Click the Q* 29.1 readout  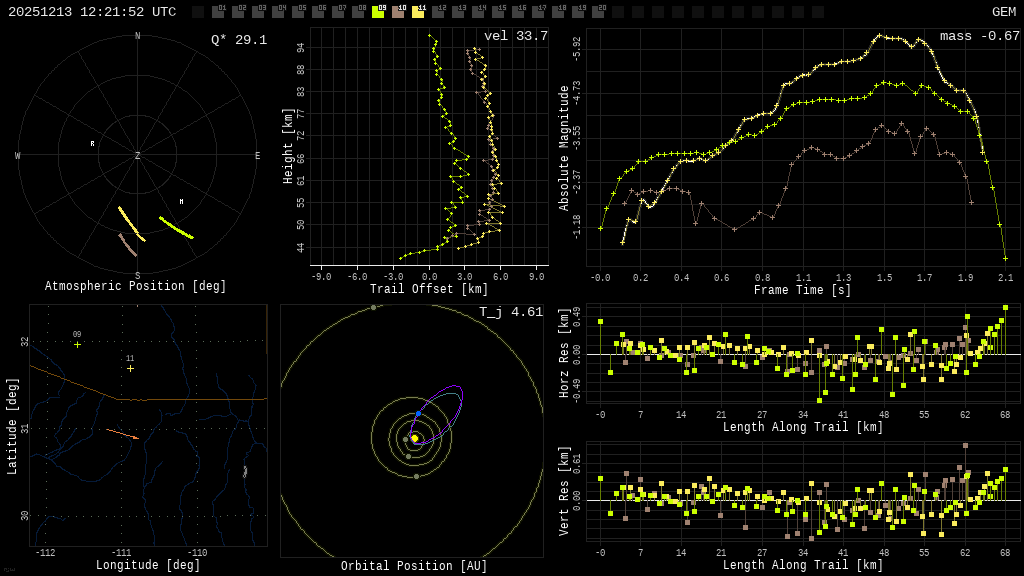point(238,40)
